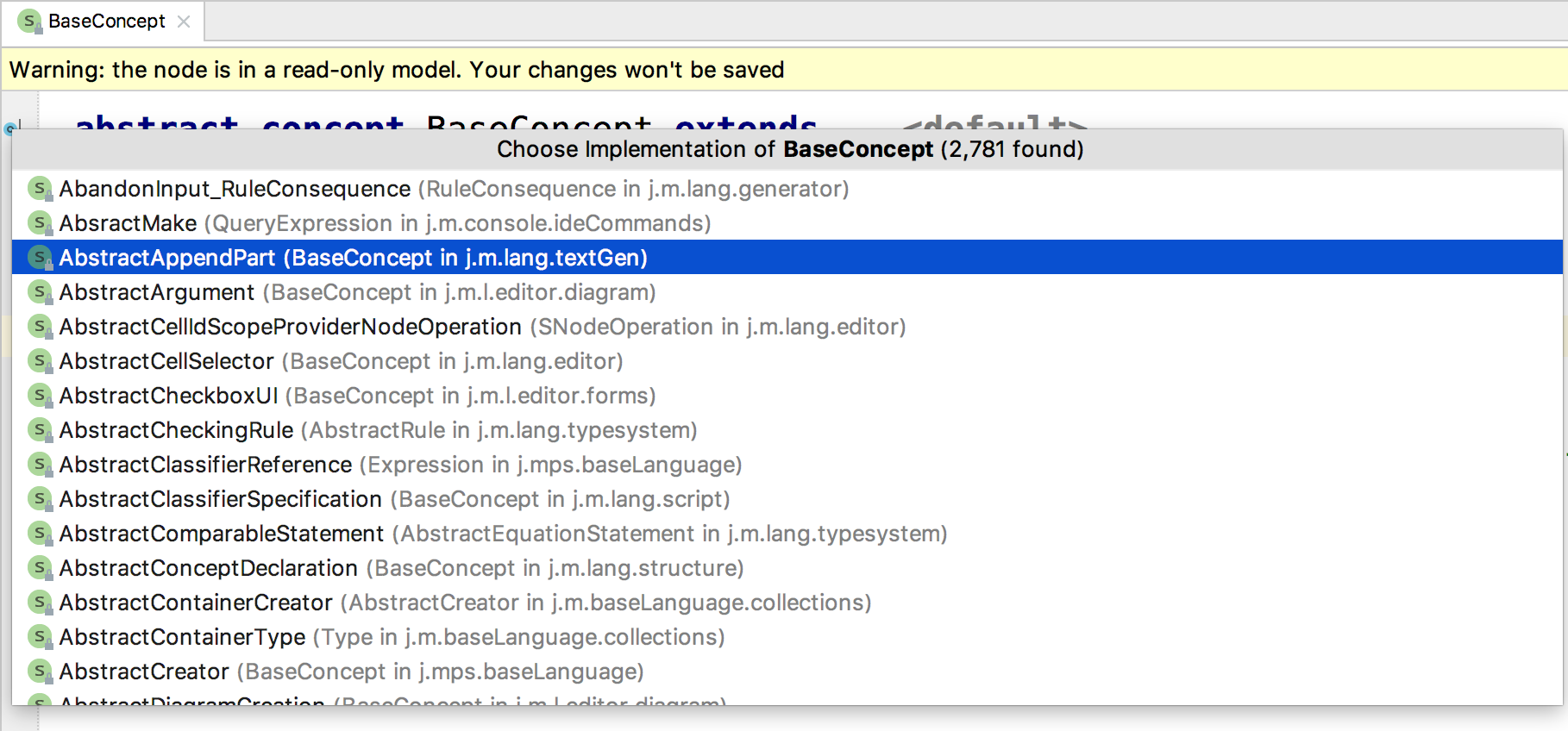The height and width of the screenshot is (731, 1568).
Task: Click the concept icon for AbstractArgument
Action: pyautogui.click(x=40, y=292)
